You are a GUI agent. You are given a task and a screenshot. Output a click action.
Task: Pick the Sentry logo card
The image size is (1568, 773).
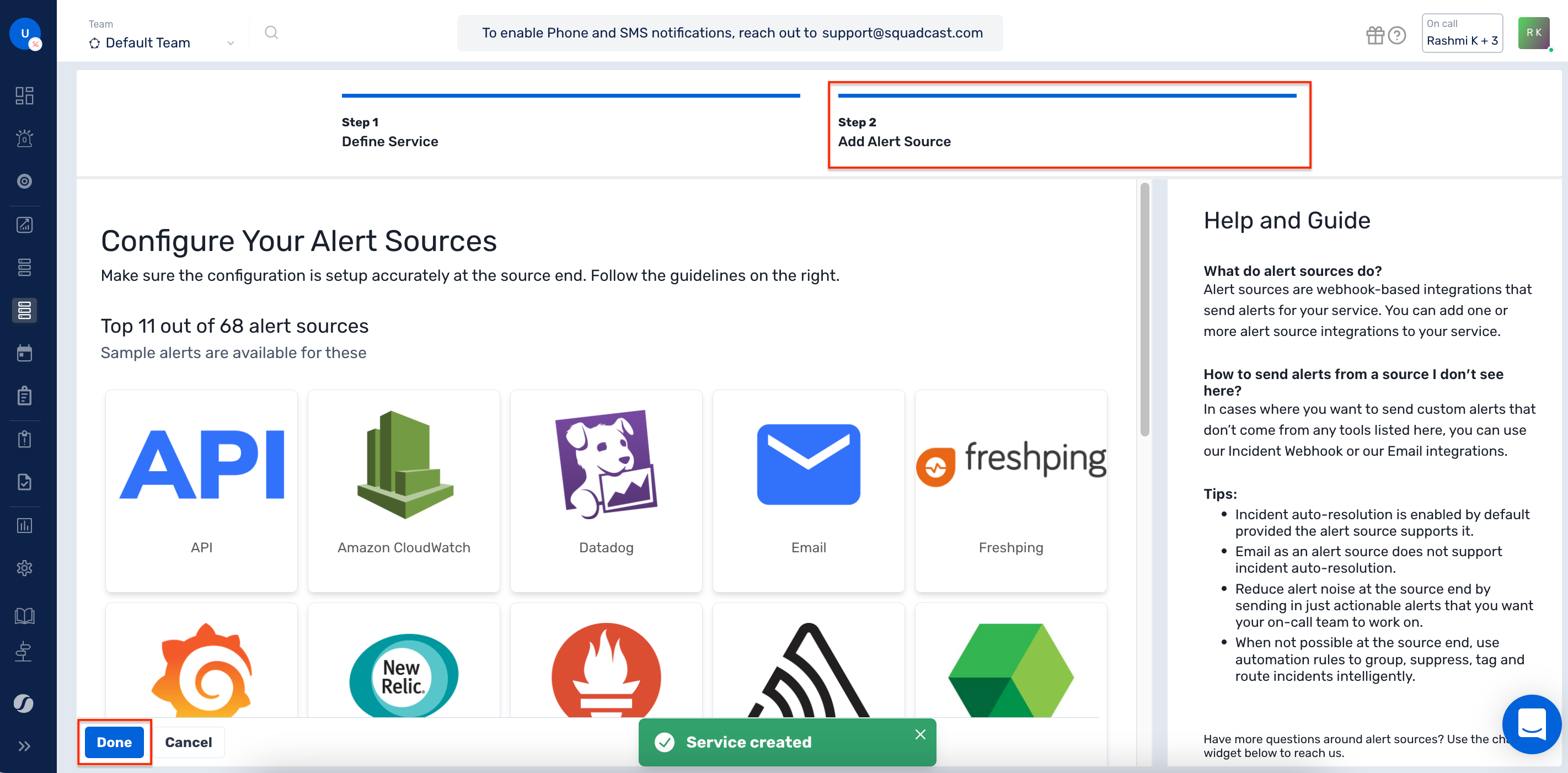pyautogui.click(x=809, y=660)
